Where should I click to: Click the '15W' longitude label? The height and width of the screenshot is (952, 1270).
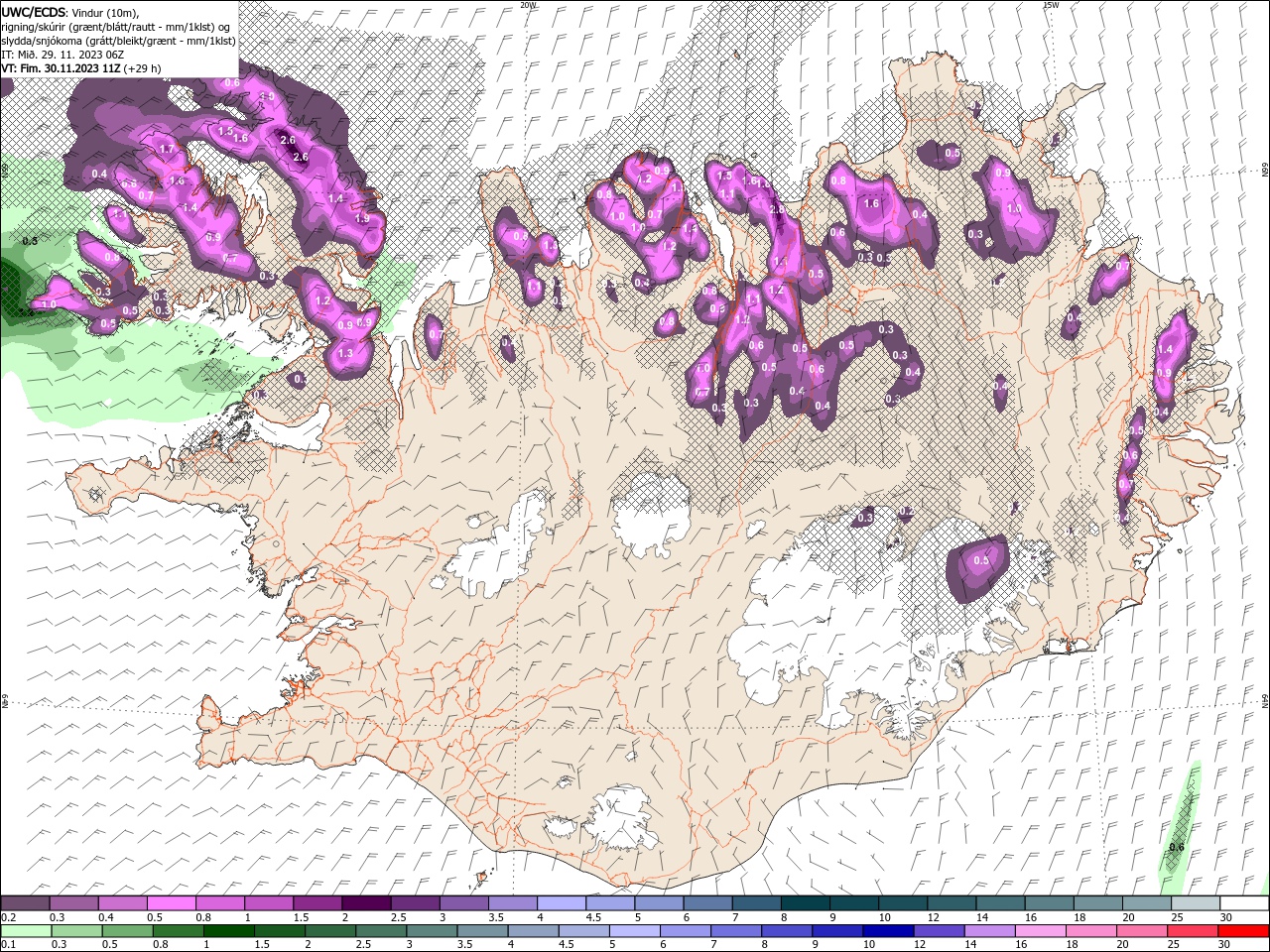(1051, 5)
